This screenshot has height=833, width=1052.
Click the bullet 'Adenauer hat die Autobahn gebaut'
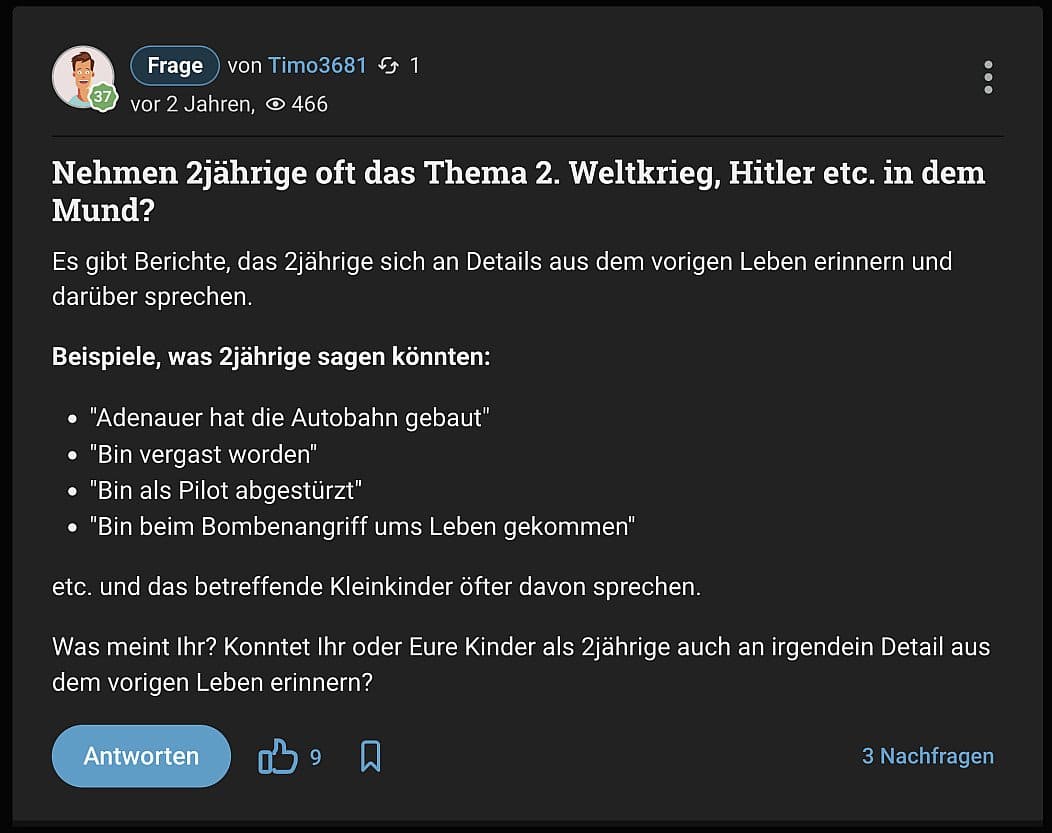[x=290, y=417]
